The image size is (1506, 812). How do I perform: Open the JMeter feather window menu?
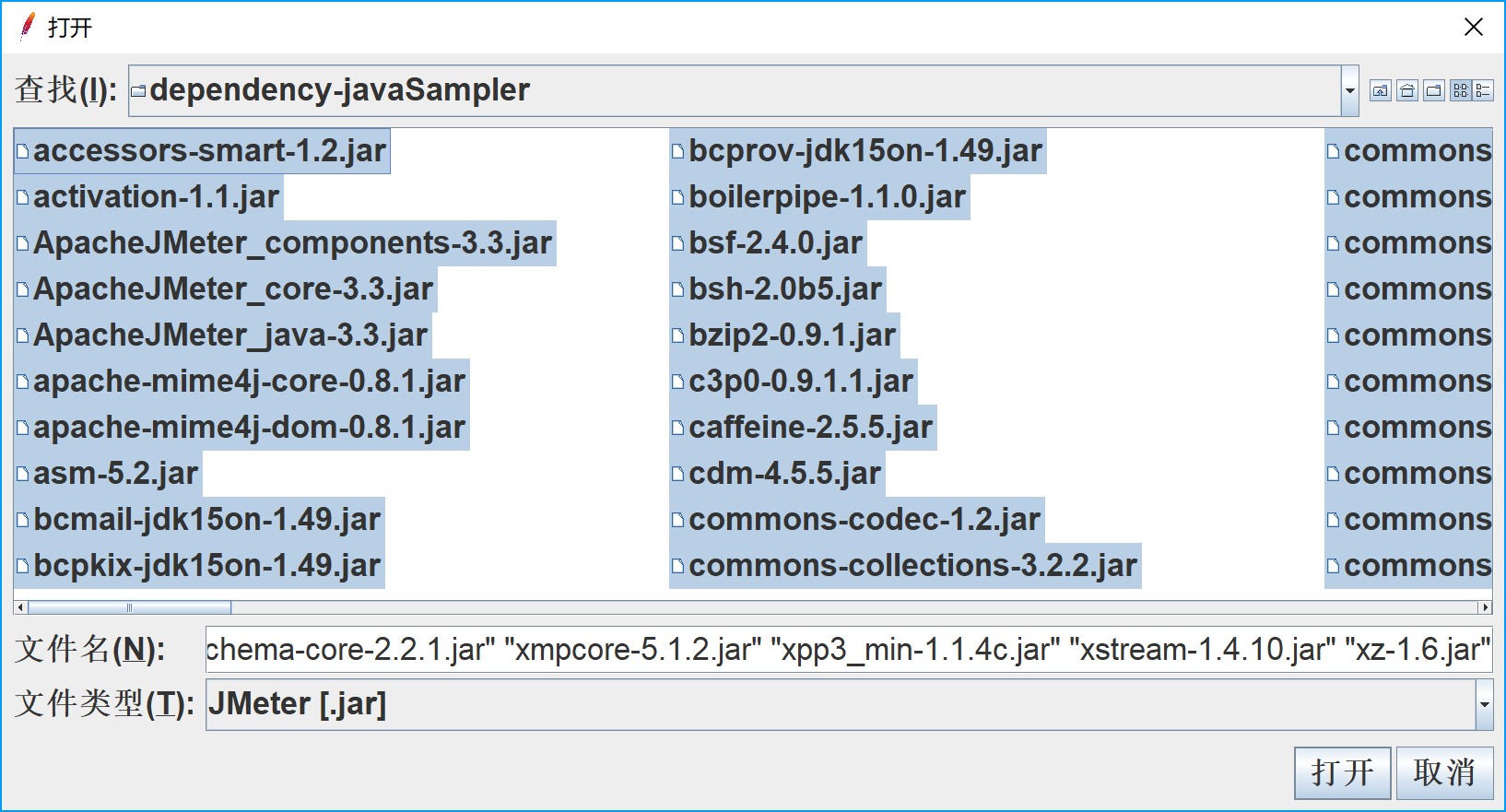tap(28, 27)
